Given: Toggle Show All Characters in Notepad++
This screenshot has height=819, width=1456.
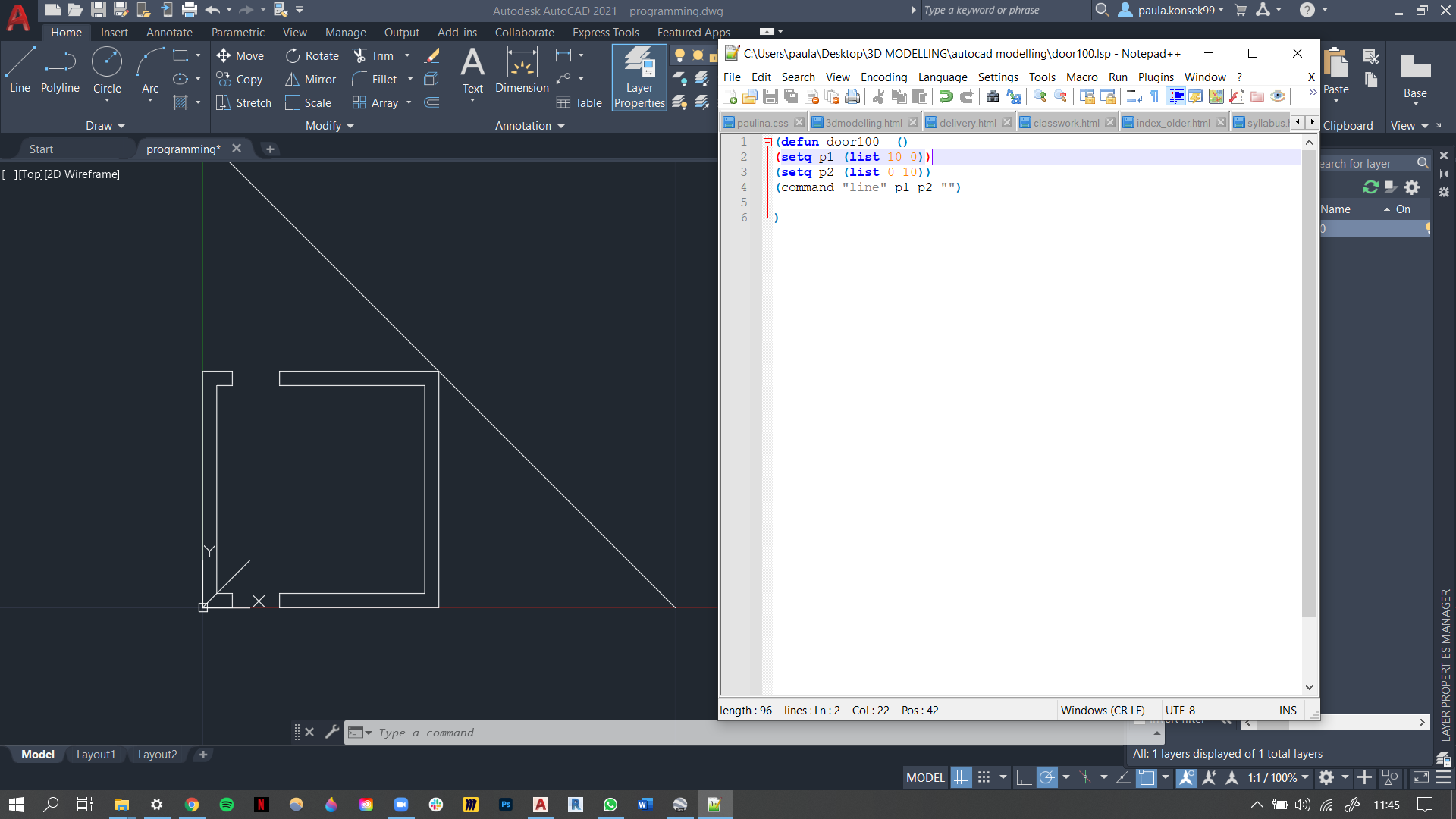Looking at the screenshot, I should [x=1154, y=97].
